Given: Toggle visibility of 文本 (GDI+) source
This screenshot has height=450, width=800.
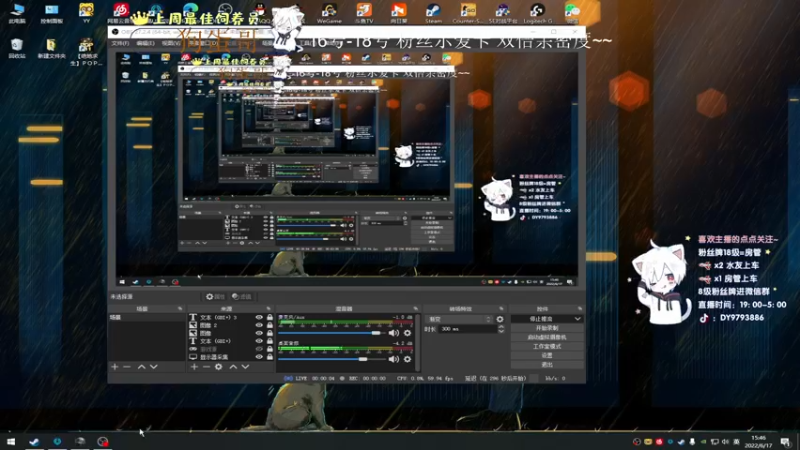Looking at the screenshot, I should (x=259, y=341).
